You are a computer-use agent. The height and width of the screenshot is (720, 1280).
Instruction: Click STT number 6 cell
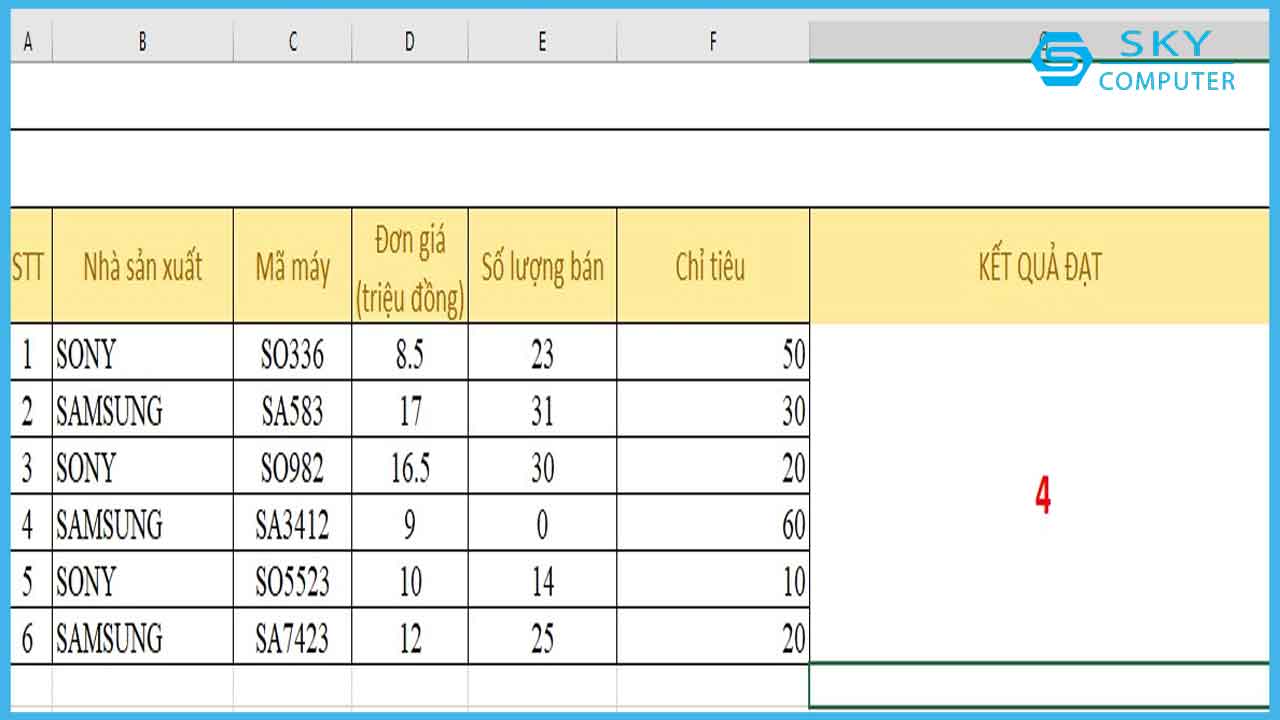click(x=31, y=637)
